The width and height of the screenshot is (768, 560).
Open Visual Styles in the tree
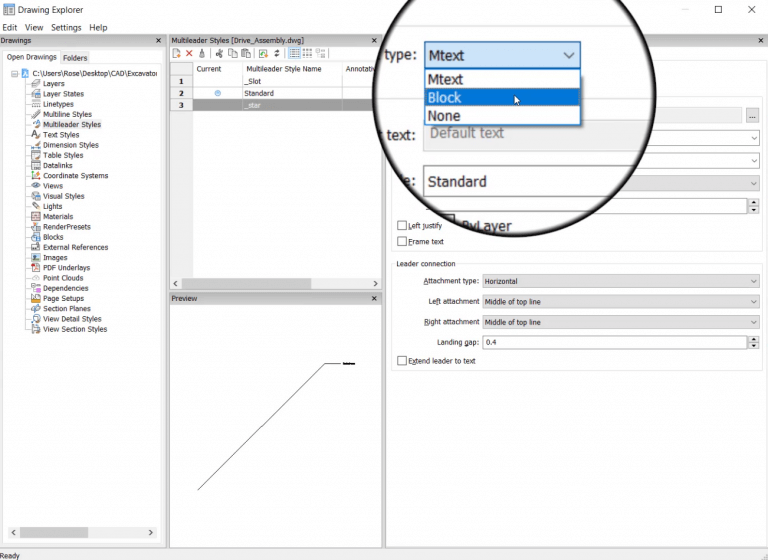click(x=63, y=196)
